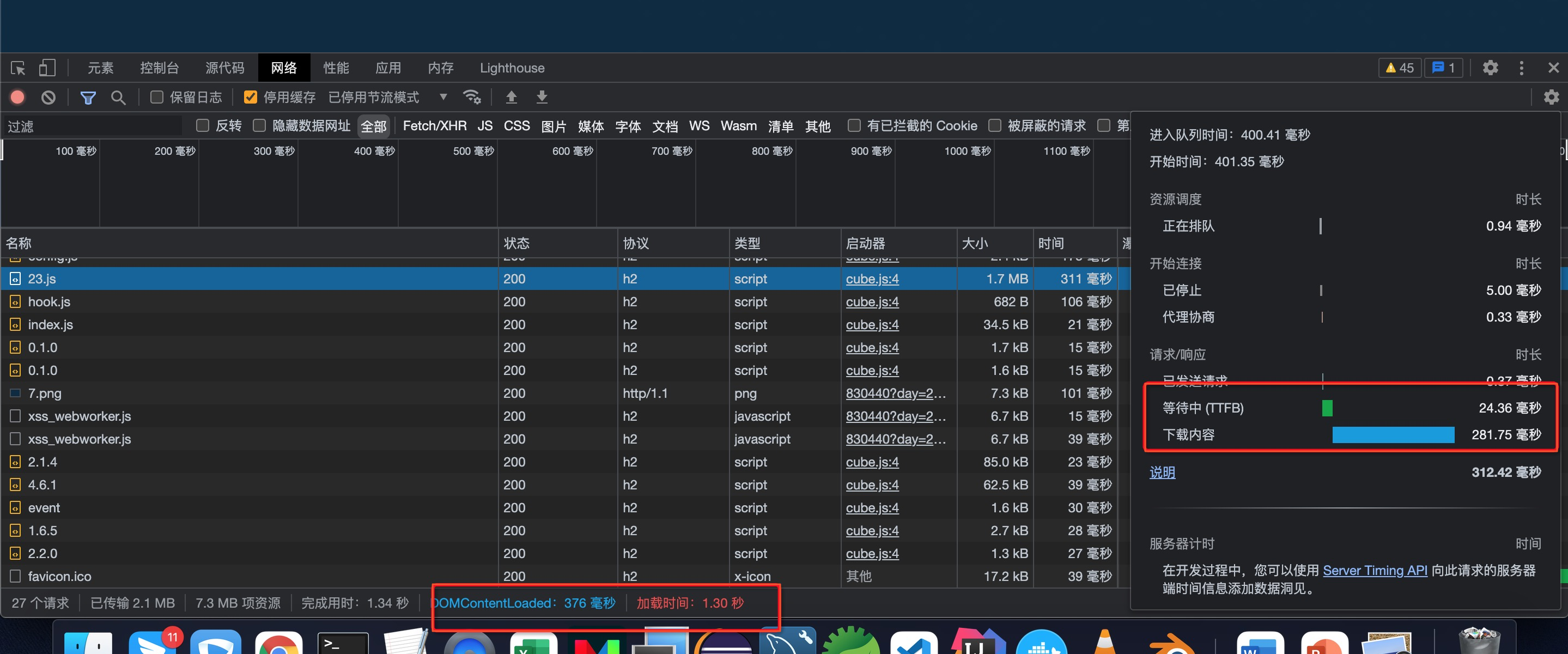Image resolution: width=1568 pixels, height=654 pixels.
Task: Filter requests by images (图片)
Action: tap(554, 126)
